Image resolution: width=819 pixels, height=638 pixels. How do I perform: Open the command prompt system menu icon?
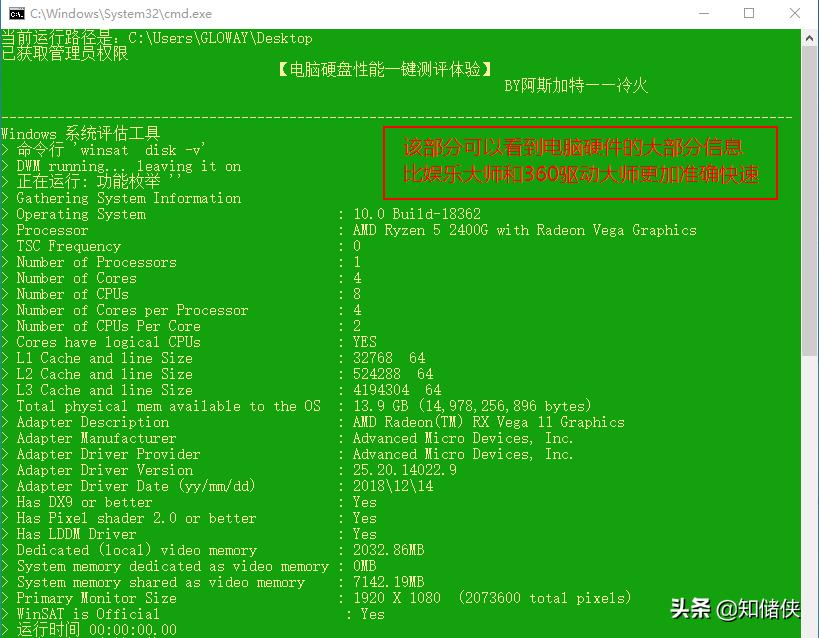(x=14, y=13)
